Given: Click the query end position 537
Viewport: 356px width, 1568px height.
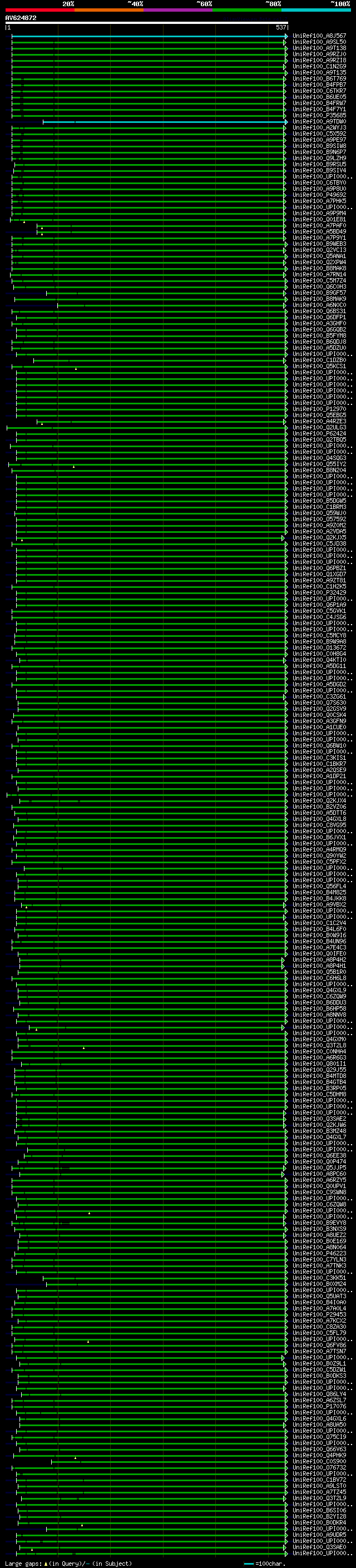Looking at the screenshot, I should pyautogui.click(x=280, y=27).
